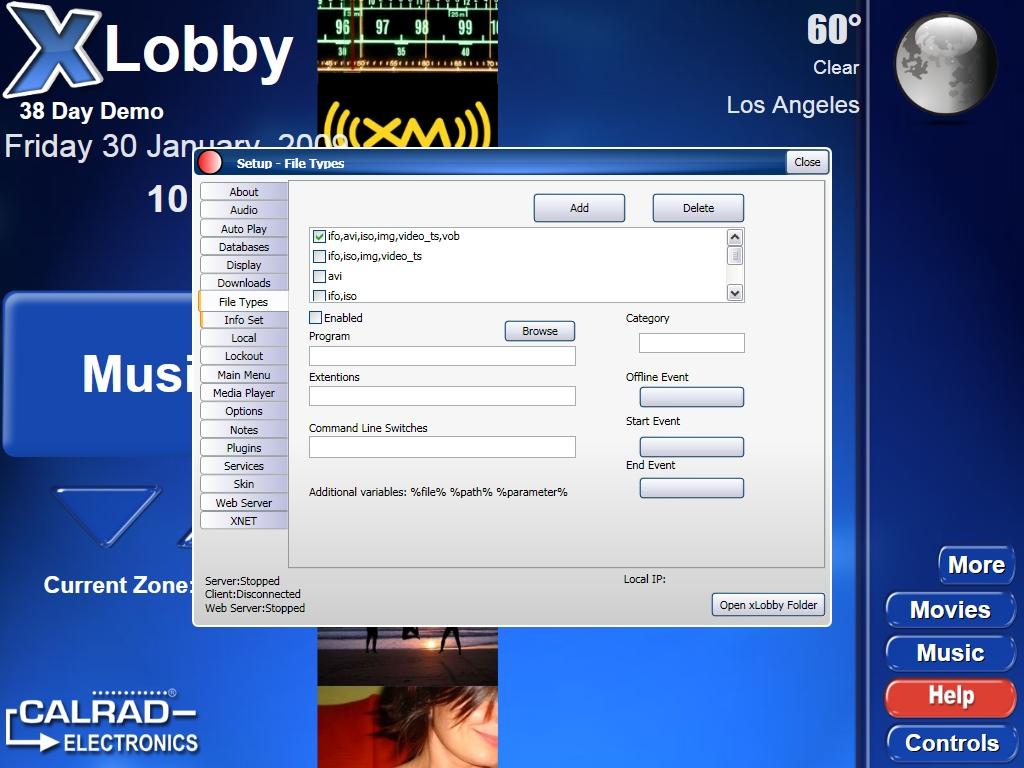Click the 'Client:Disconnected' status text

point(253,594)
